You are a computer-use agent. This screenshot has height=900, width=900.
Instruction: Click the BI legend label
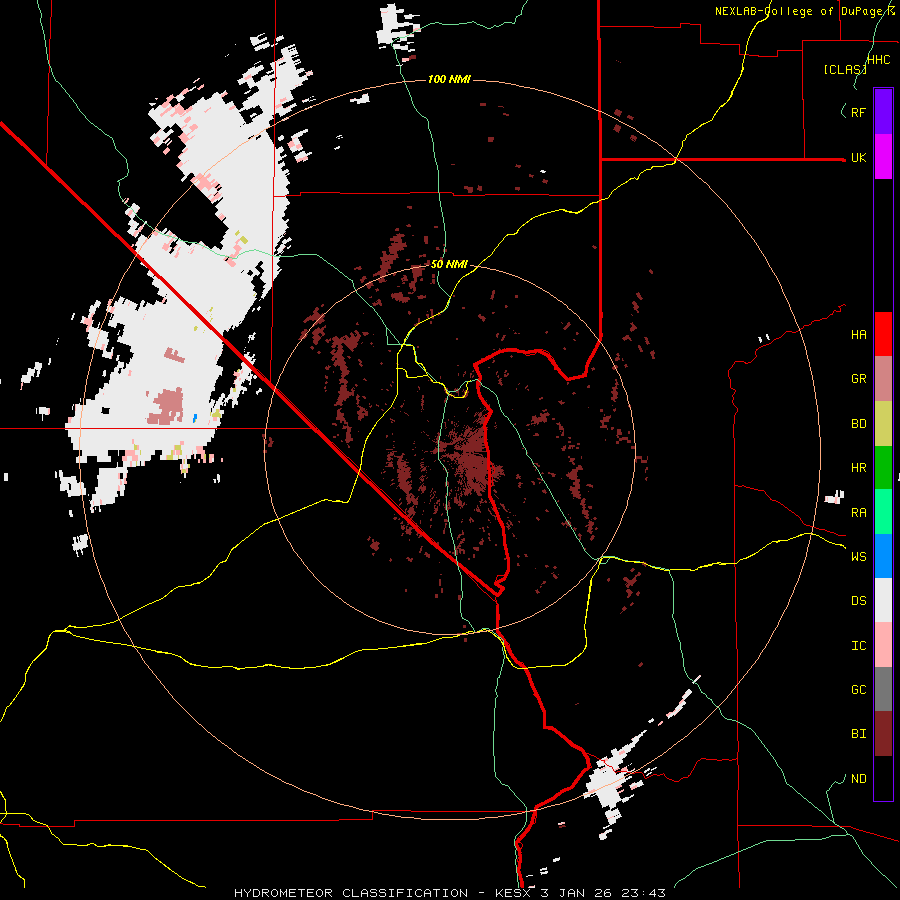859,734
